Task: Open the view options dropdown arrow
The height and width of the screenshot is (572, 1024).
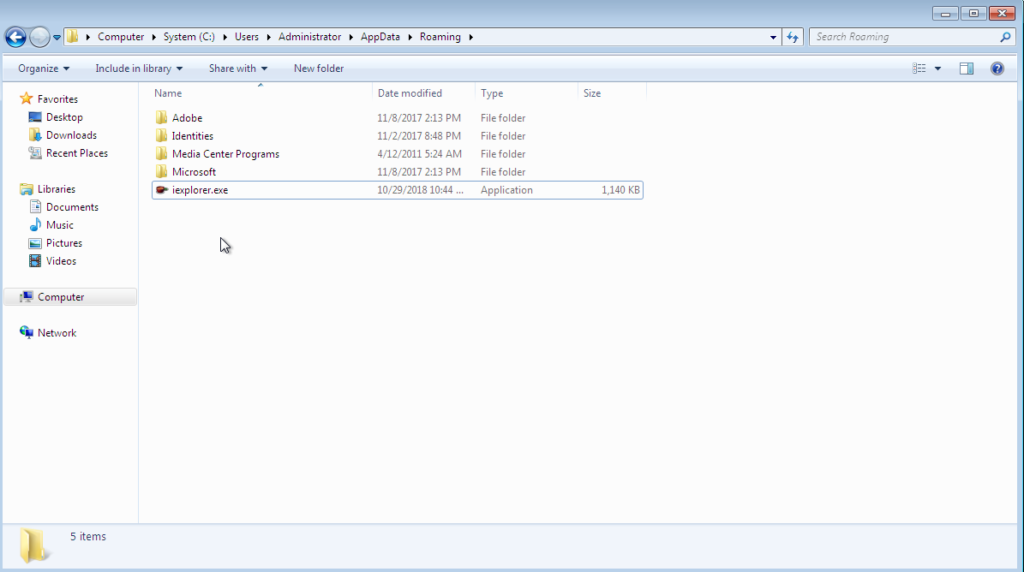Action: pos(938,69)
